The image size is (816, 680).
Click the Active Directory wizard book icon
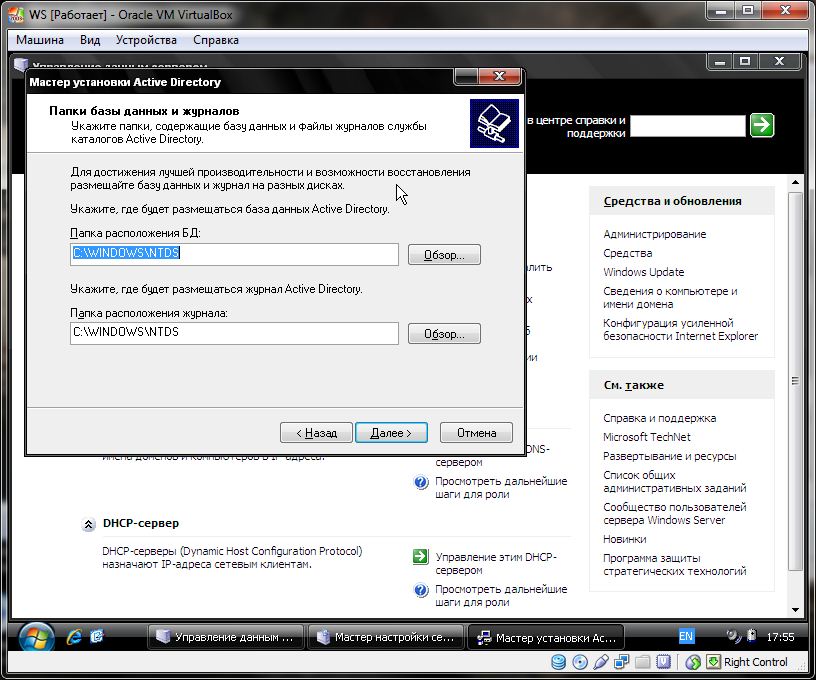[494, 123]
